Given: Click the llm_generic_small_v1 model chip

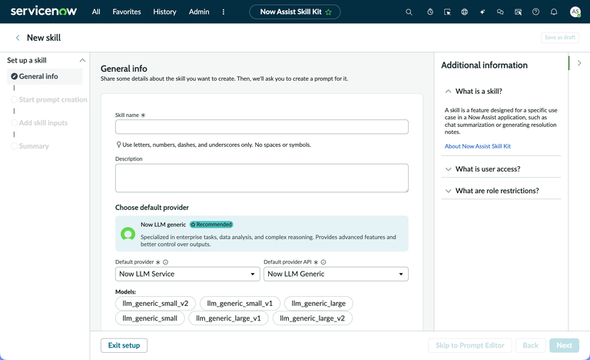Looking at the screenshot, I should (x=240, y=304).
